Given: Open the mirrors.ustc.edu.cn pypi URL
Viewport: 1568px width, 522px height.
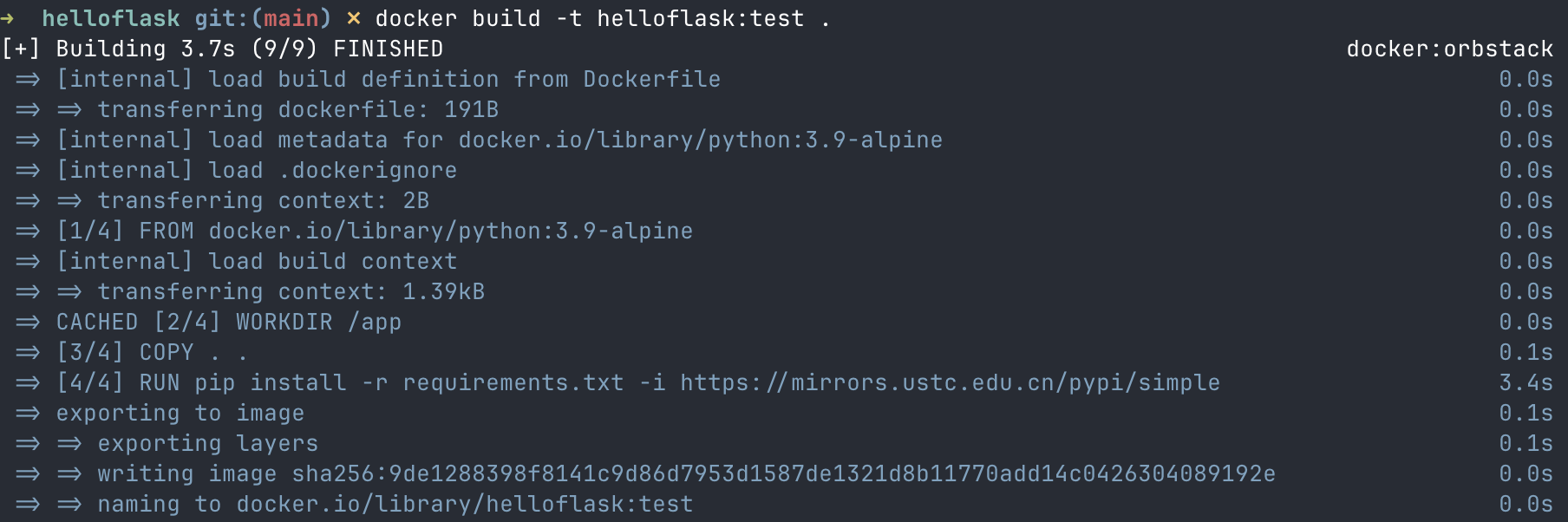Looking at the screenshot, I should click(x=950, y=382).
